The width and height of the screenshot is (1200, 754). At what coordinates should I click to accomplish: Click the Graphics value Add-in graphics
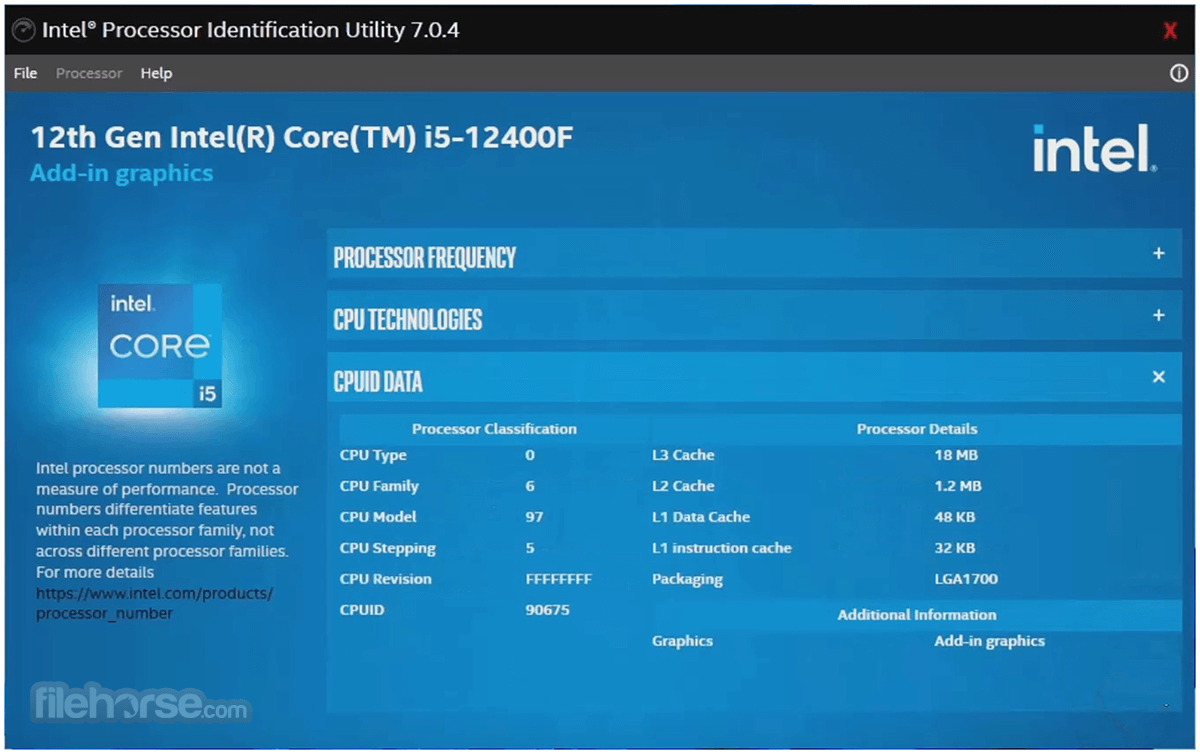(x=990, y=642)
